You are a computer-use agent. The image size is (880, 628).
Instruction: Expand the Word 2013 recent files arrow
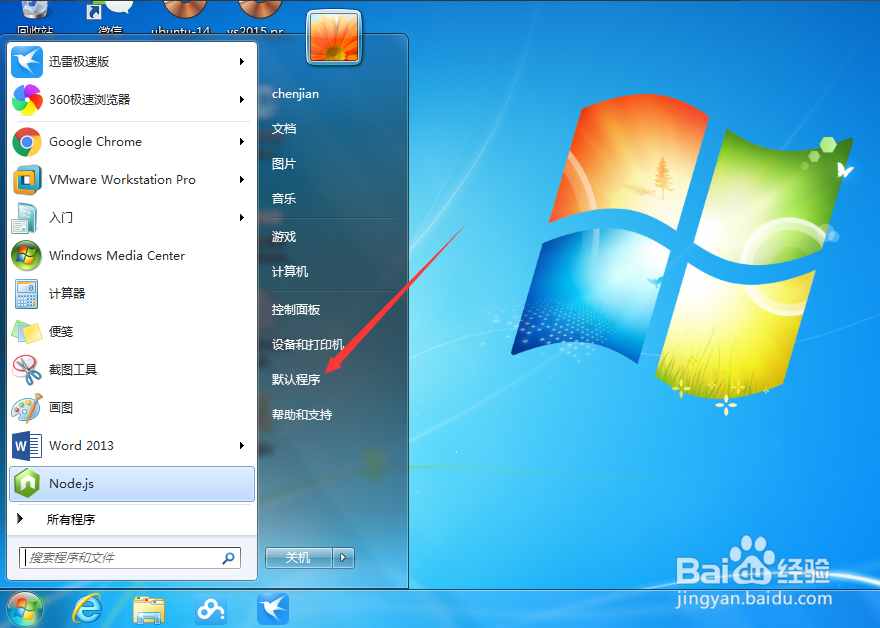(242, 446)
